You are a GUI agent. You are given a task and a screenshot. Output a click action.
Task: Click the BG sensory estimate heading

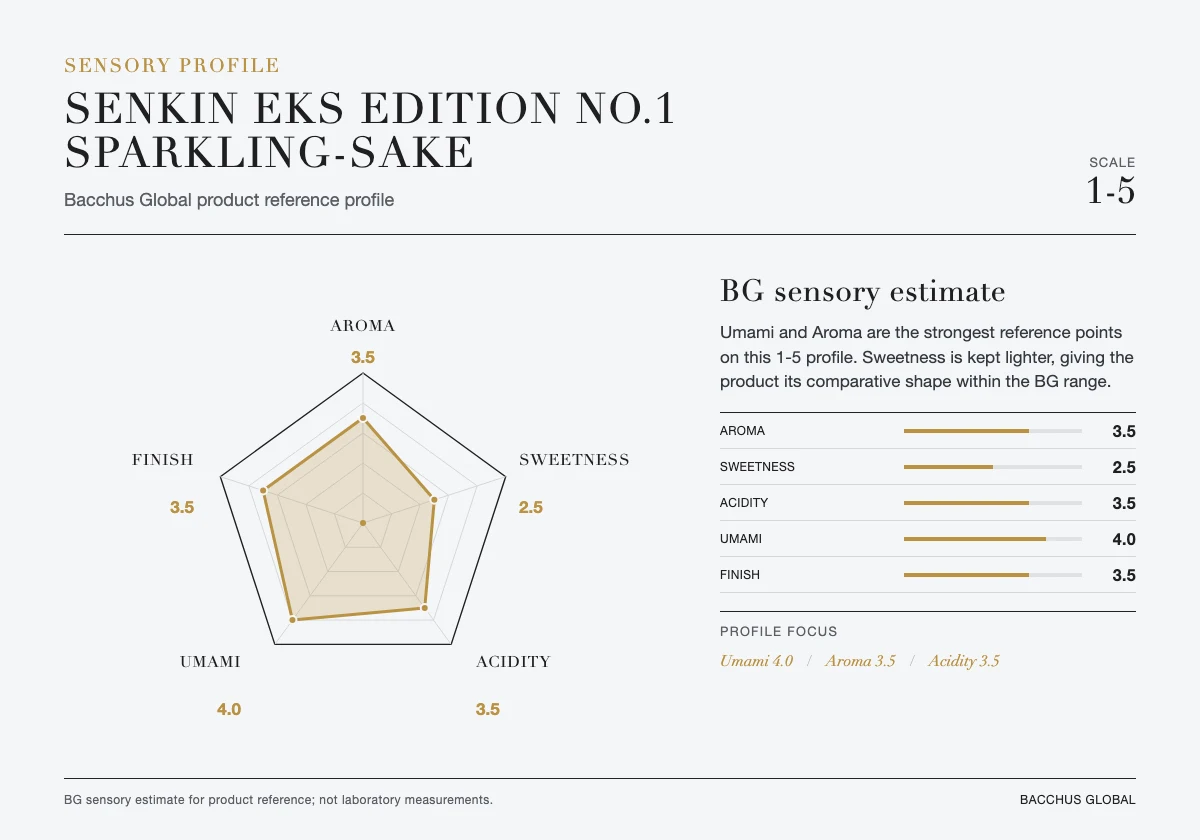[x=862, y=292]
